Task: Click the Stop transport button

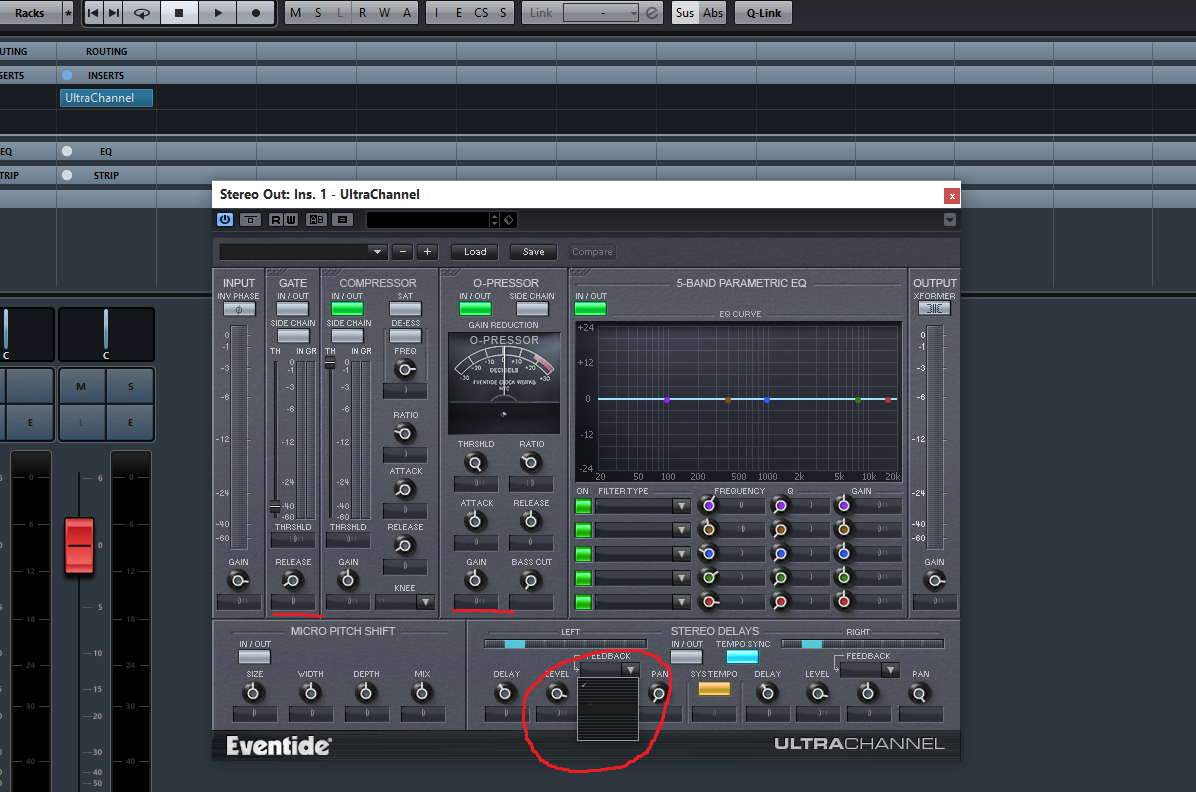Action: (179, 13)
